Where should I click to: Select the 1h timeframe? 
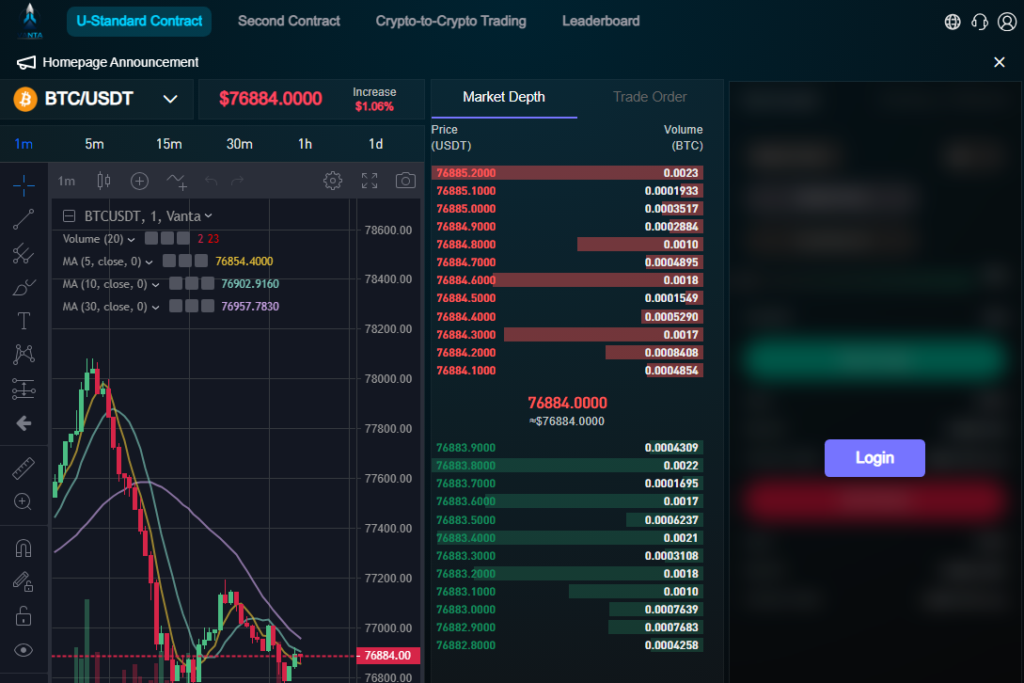click(x=305, y=144)
